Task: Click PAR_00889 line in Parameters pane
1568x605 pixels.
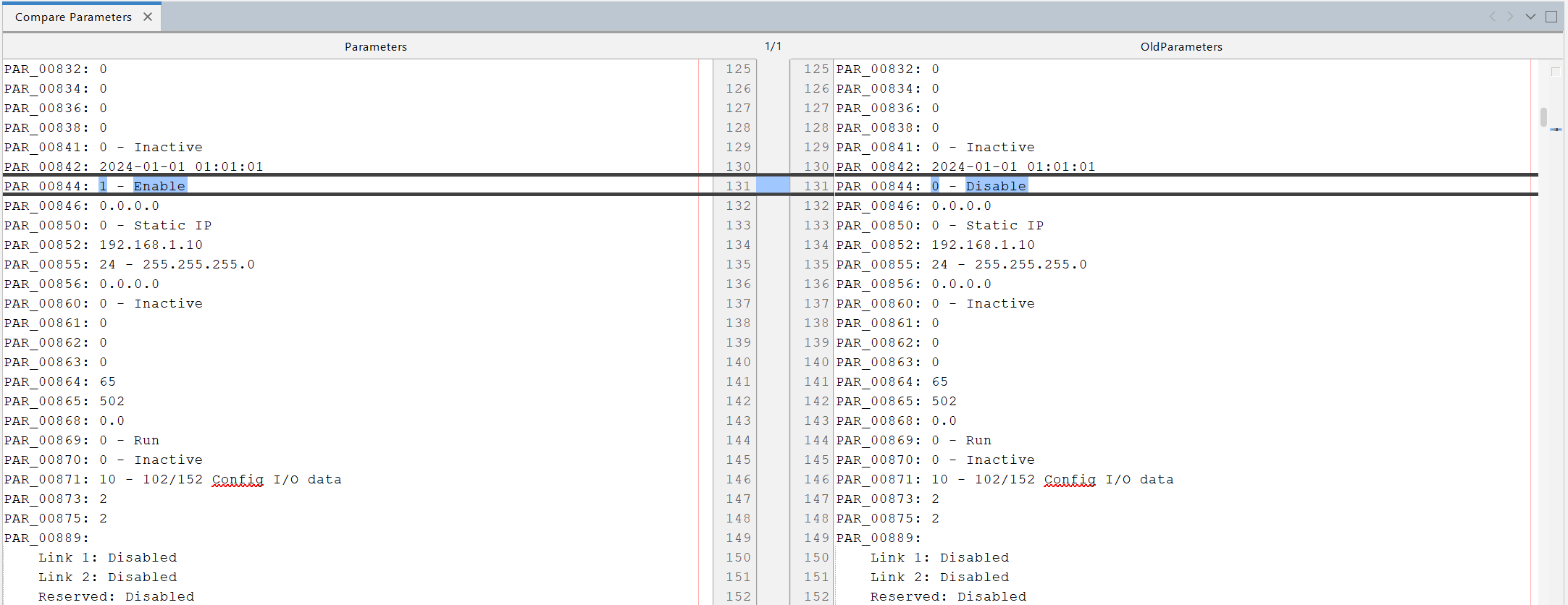Action: 47,538
